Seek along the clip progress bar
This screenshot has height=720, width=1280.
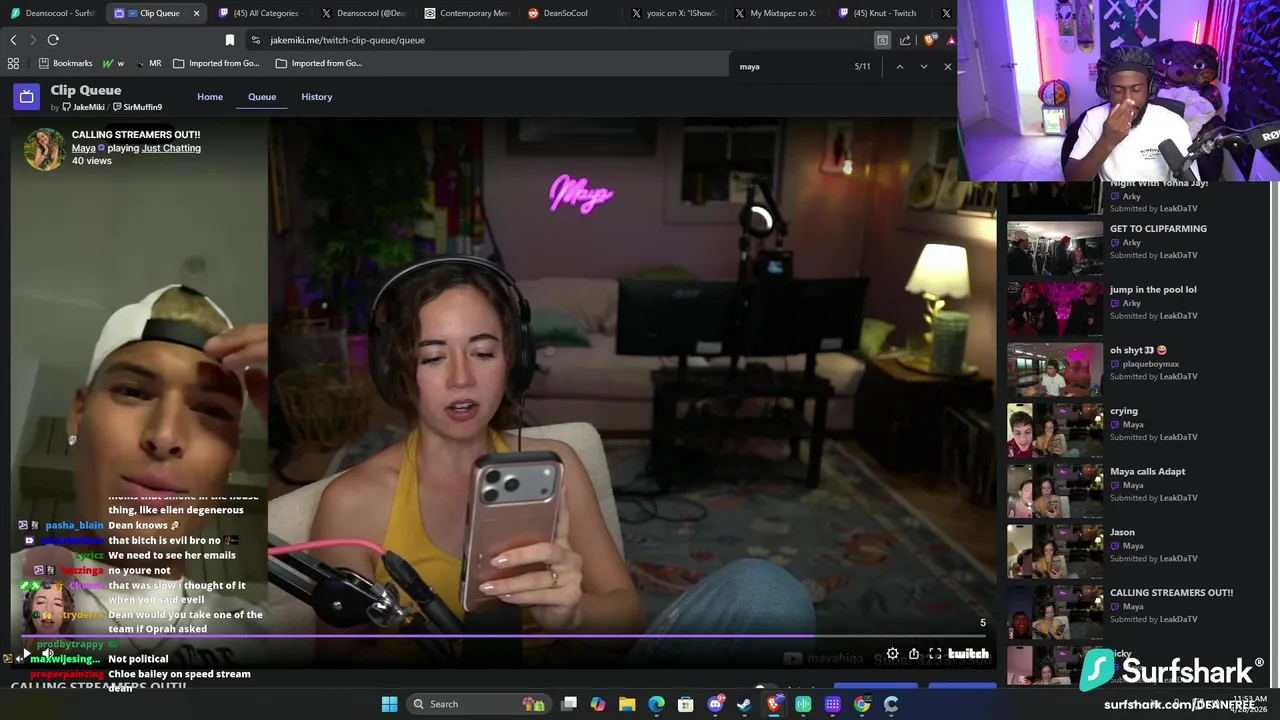(x=504, y=636)
